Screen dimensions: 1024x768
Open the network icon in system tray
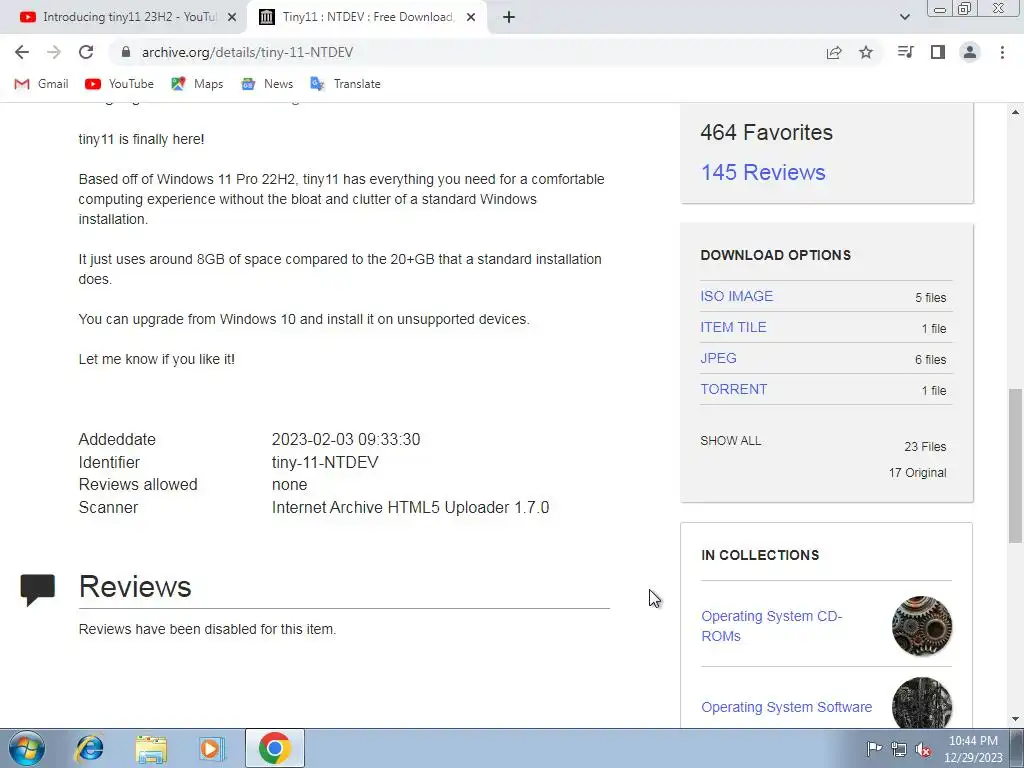click(x=899, y=749)
